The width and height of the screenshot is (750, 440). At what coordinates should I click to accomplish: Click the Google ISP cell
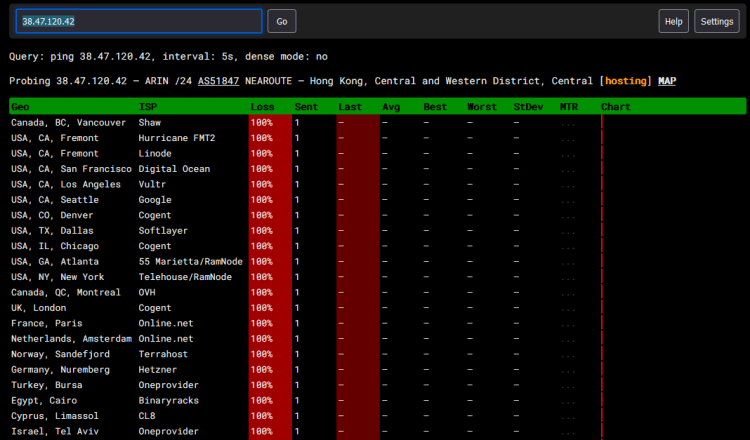(x=155, y=199)
